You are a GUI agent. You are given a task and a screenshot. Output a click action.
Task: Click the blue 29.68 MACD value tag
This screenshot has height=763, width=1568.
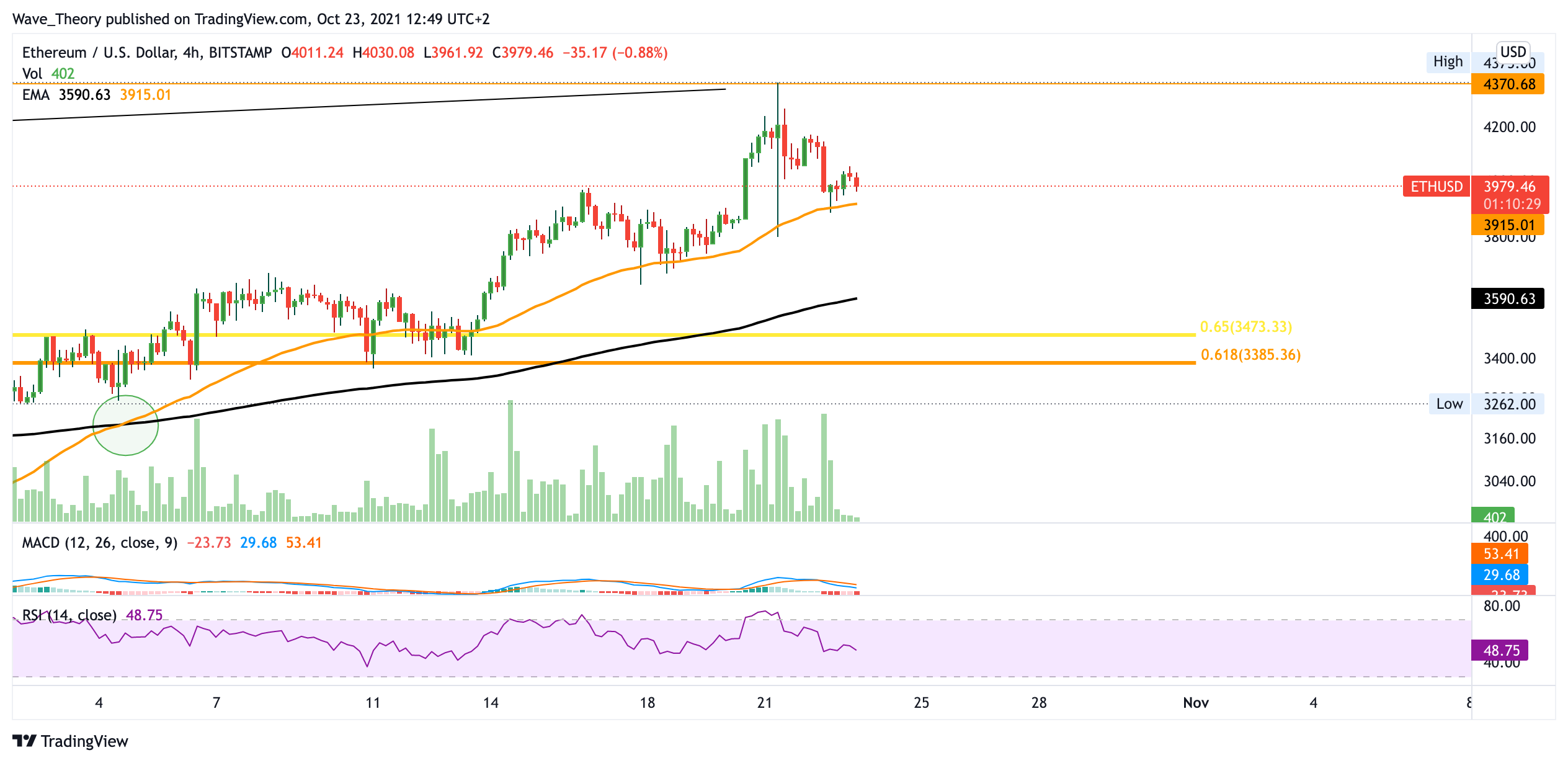(x=1500, y=575)
